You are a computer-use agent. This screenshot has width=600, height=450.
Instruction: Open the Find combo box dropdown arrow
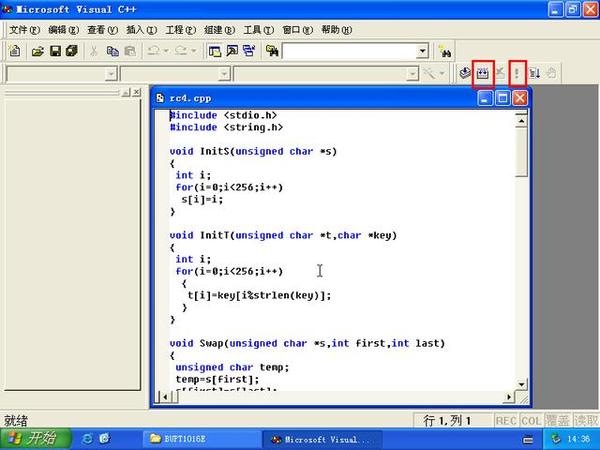pos(422,51)
